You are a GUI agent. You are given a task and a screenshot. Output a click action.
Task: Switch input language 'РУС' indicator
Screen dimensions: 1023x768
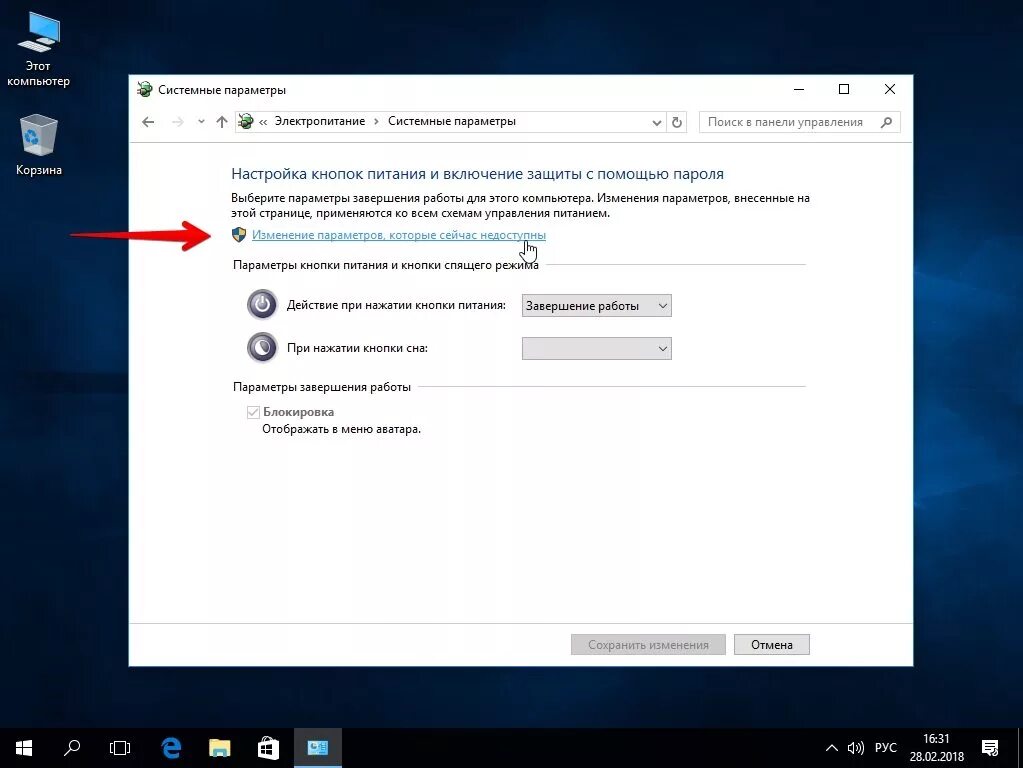click(x=885, y=748)
